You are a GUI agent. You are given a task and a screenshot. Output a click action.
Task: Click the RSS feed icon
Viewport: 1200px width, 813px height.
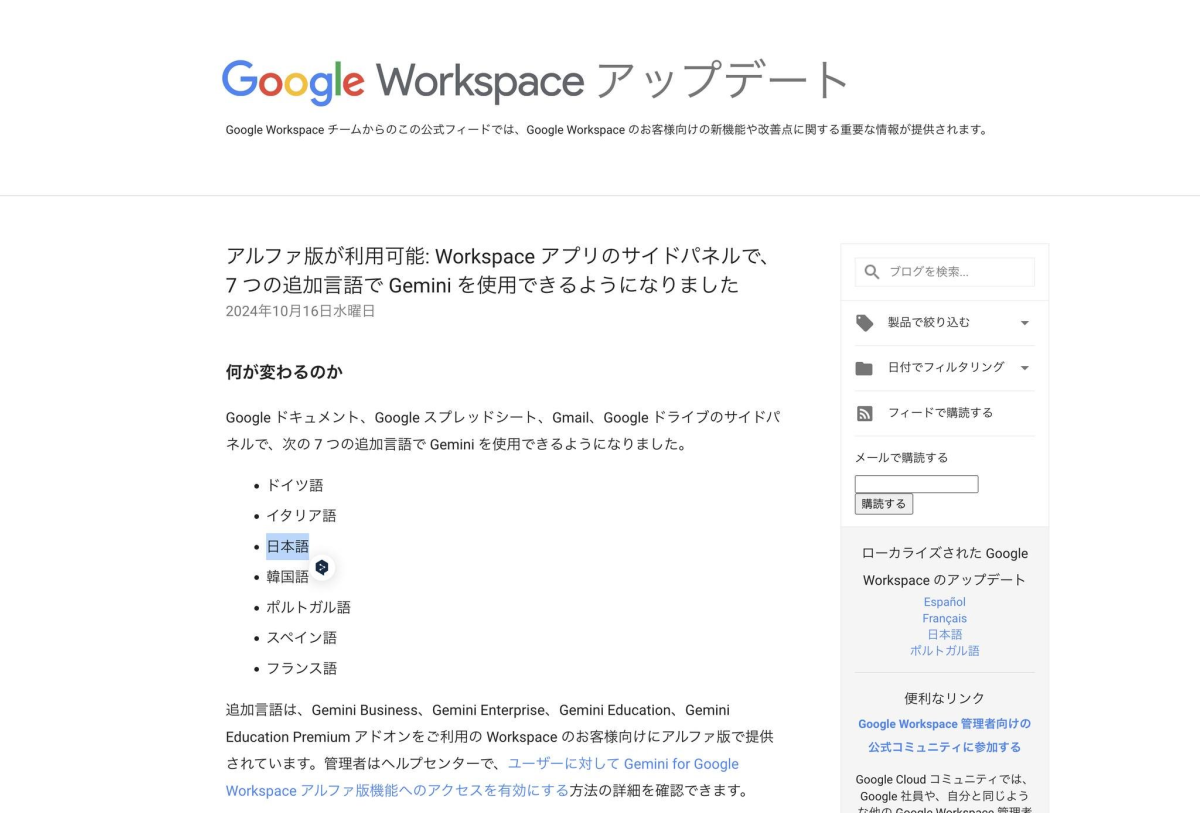pyautogui.click(x=864, y=413)
